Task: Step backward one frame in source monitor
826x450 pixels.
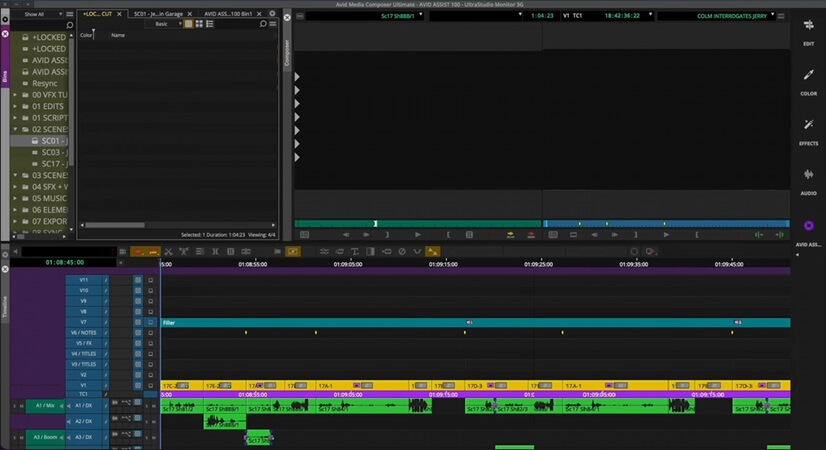Action: [x=346, y=234]
